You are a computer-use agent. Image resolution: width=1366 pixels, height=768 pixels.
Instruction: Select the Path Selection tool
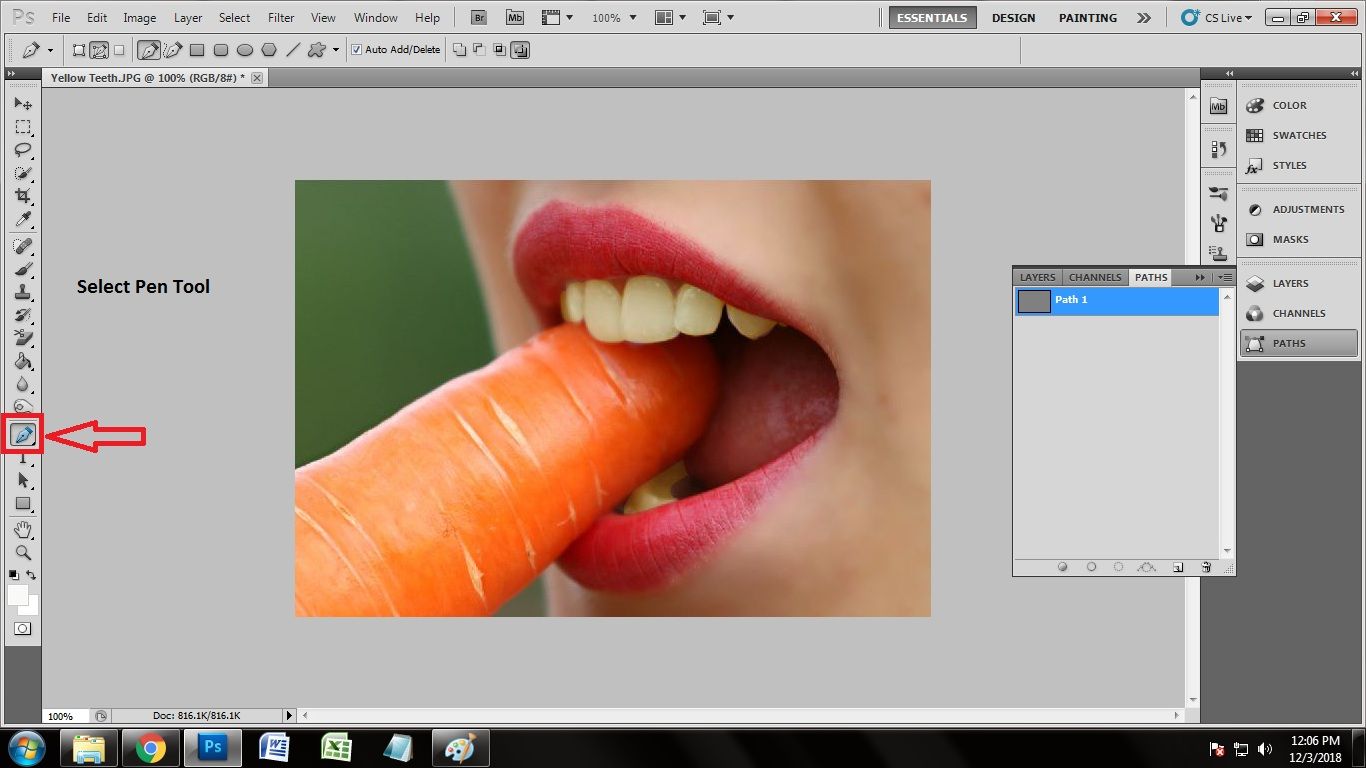(23, 481)
